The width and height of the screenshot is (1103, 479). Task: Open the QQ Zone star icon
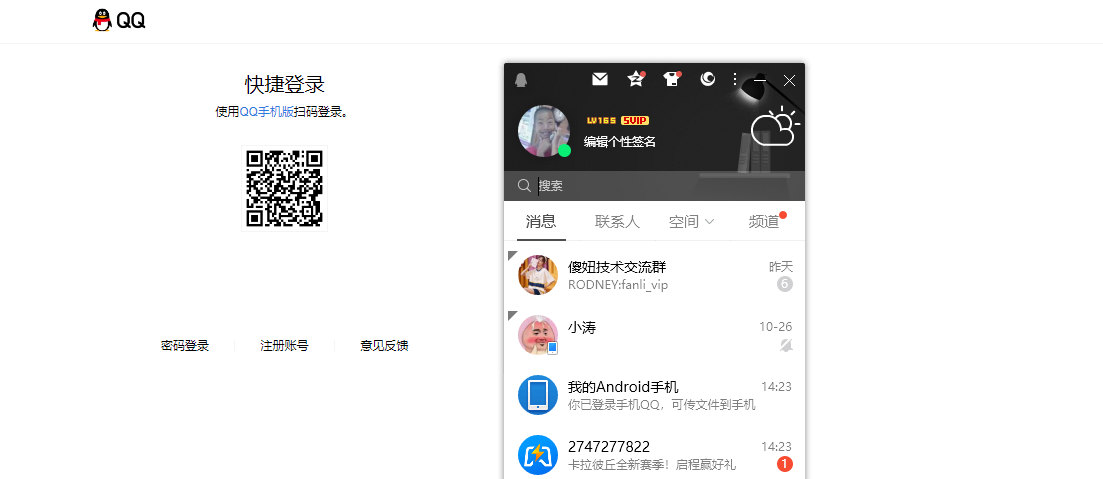pos(635,79)
